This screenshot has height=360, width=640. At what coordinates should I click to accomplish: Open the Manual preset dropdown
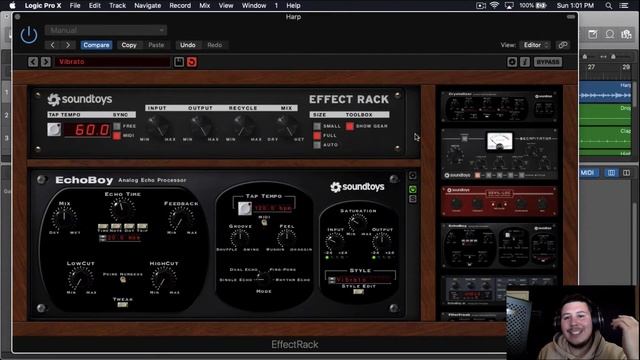(x=106, y=30)
